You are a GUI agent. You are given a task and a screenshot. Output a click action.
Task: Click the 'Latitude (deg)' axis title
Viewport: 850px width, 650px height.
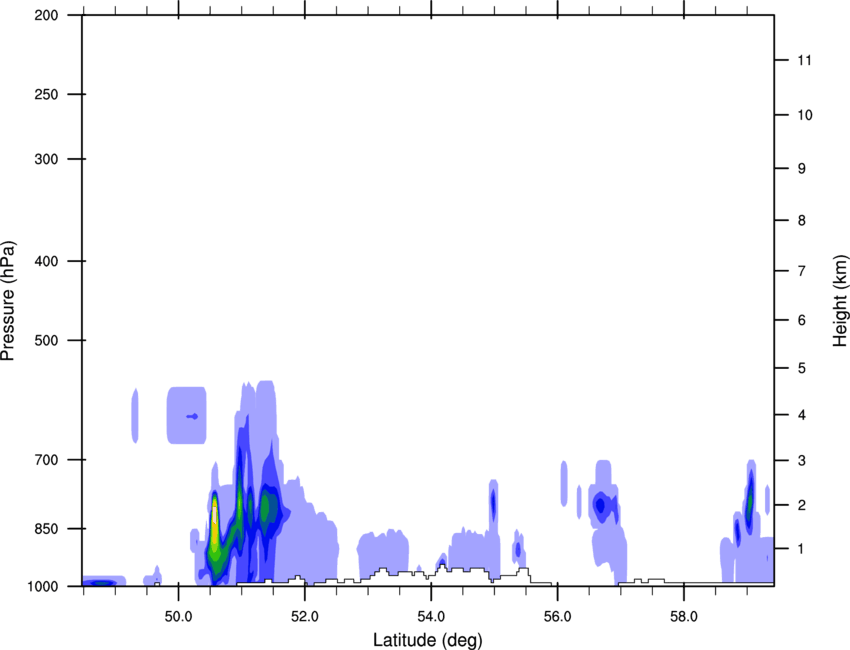pos(428,640)
